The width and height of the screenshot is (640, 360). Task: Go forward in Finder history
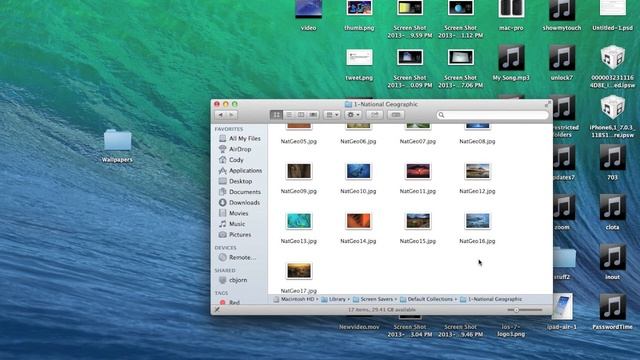pyautogui.click(x=231, y=115)
